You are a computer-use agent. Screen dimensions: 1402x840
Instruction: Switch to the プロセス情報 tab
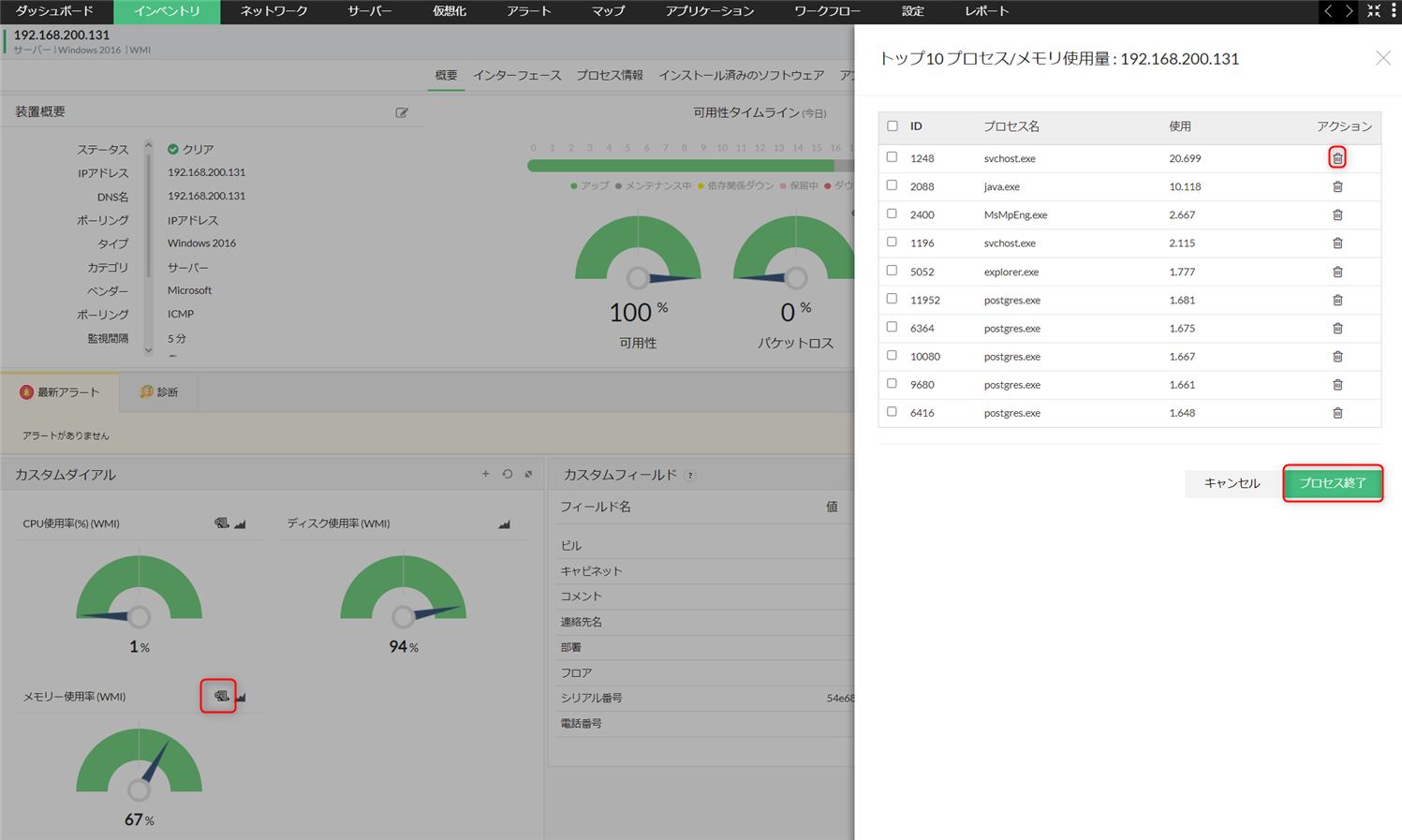click(609, 75)
